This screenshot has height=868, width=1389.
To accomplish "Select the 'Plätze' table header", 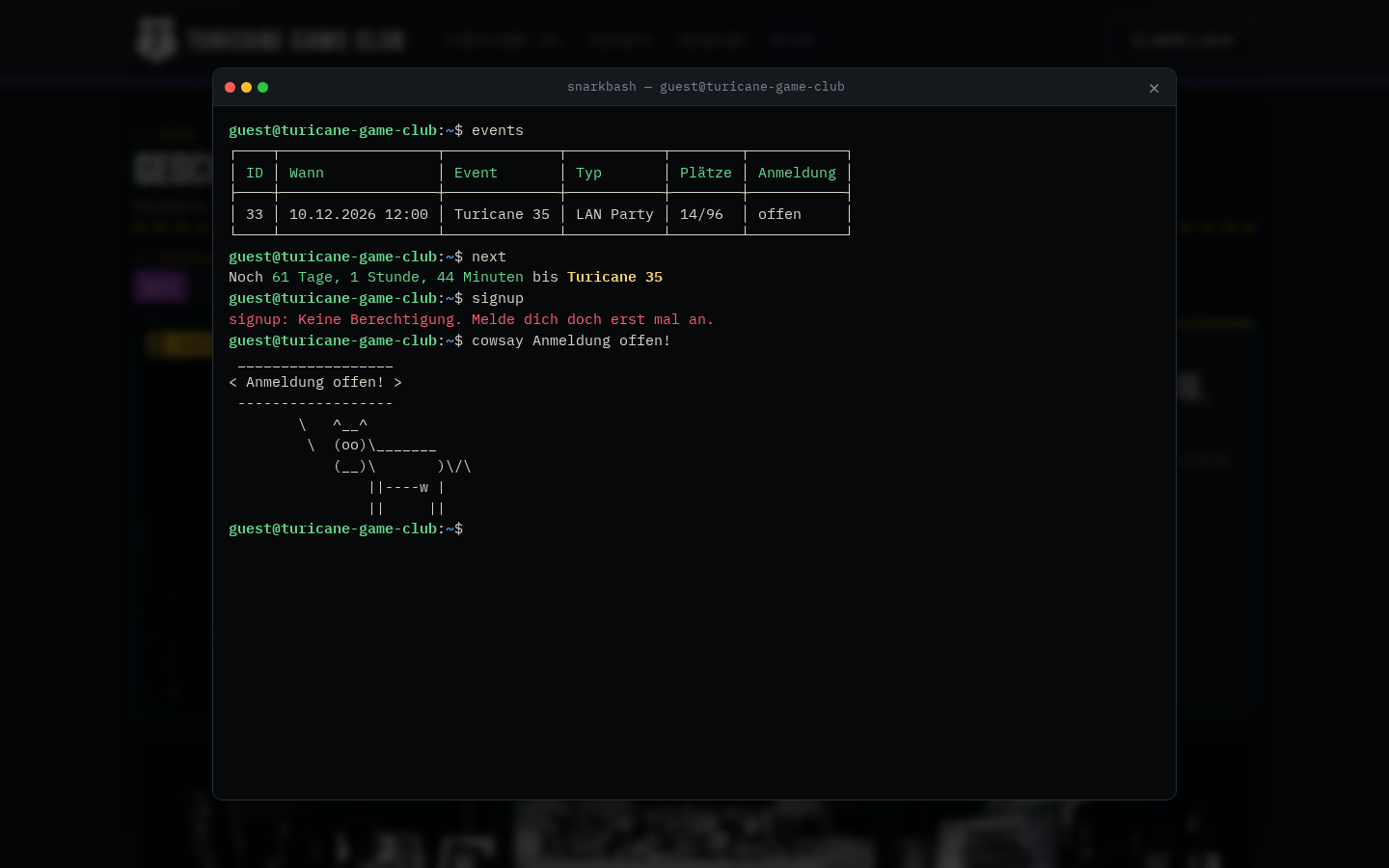I will pos(705,173).
